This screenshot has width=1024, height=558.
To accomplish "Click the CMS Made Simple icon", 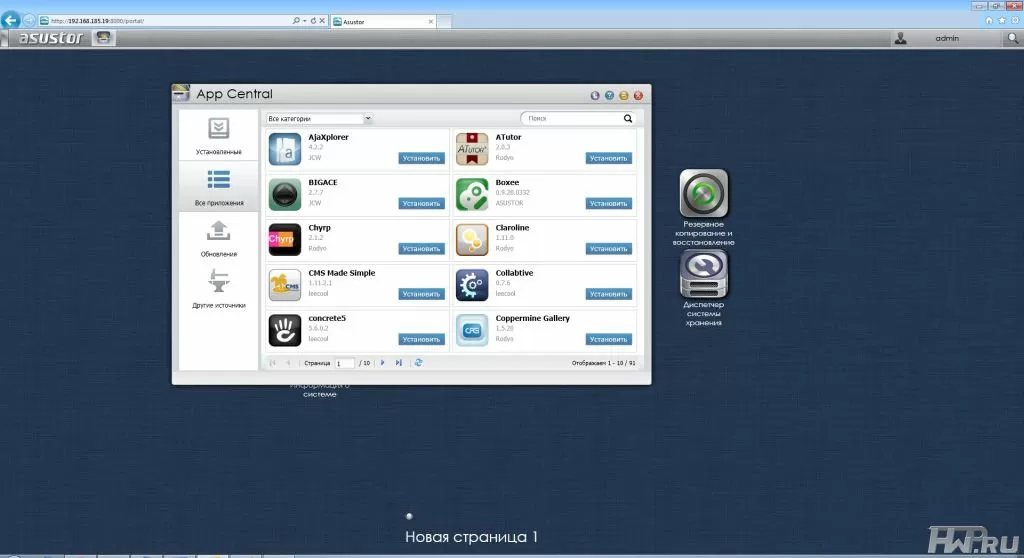I will (285, 285).
